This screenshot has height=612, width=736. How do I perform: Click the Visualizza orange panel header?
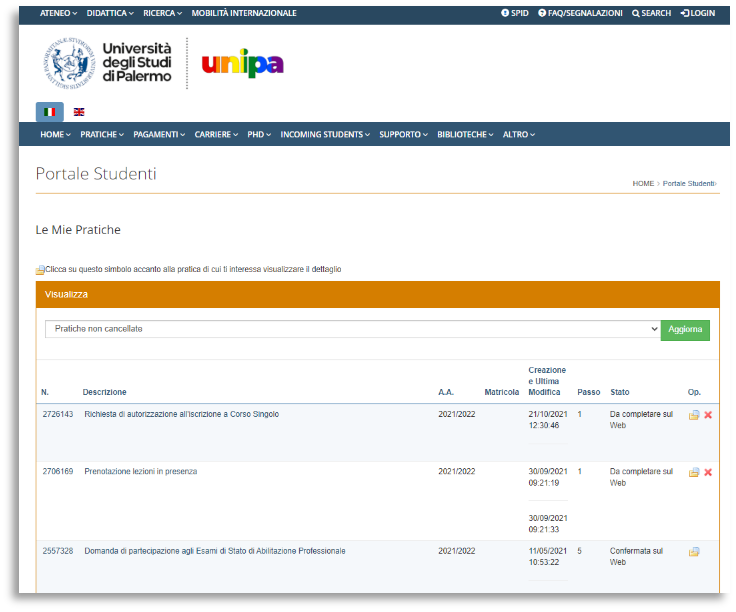[377, 295]
